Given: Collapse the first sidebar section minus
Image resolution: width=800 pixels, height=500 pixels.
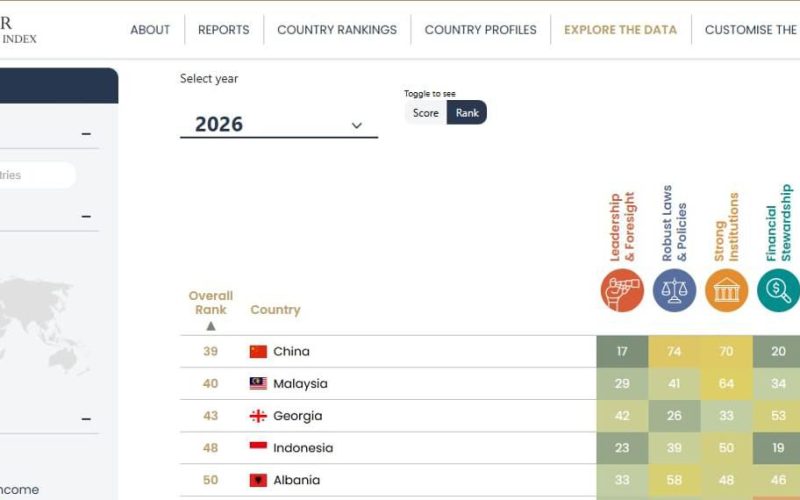Looking at the screenshot, I should [x=86, y=134].
